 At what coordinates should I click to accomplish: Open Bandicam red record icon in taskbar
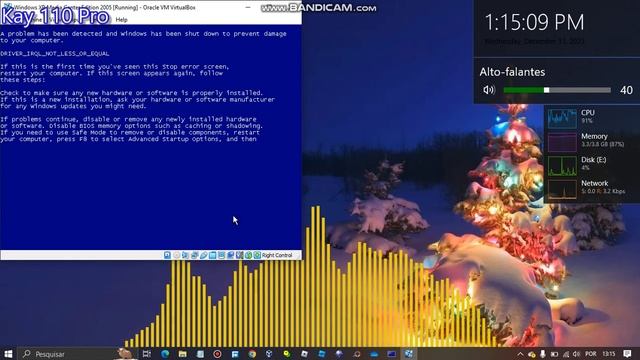click(x=217, y=354)
